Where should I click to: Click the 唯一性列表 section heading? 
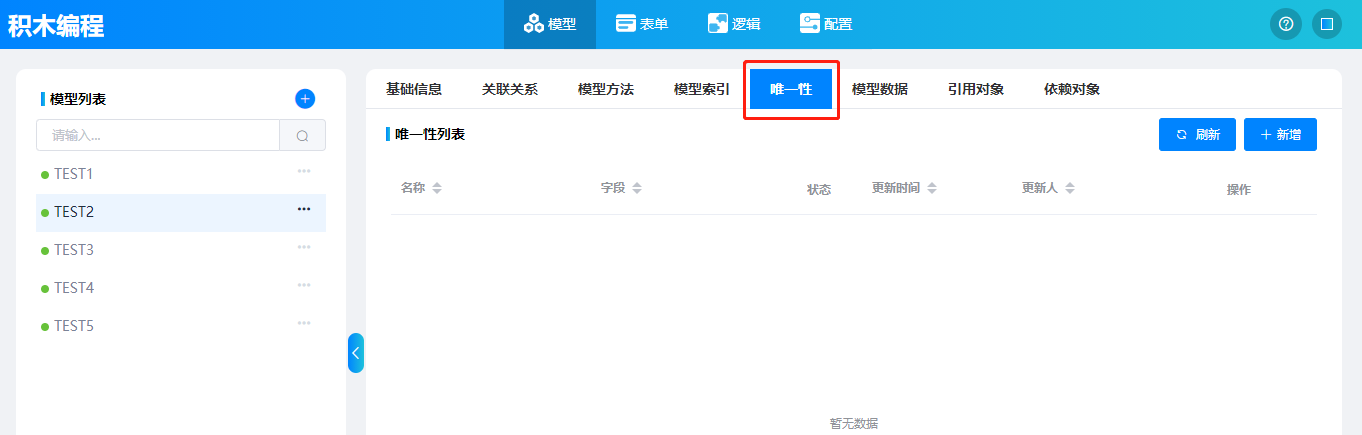click(430, 134)
